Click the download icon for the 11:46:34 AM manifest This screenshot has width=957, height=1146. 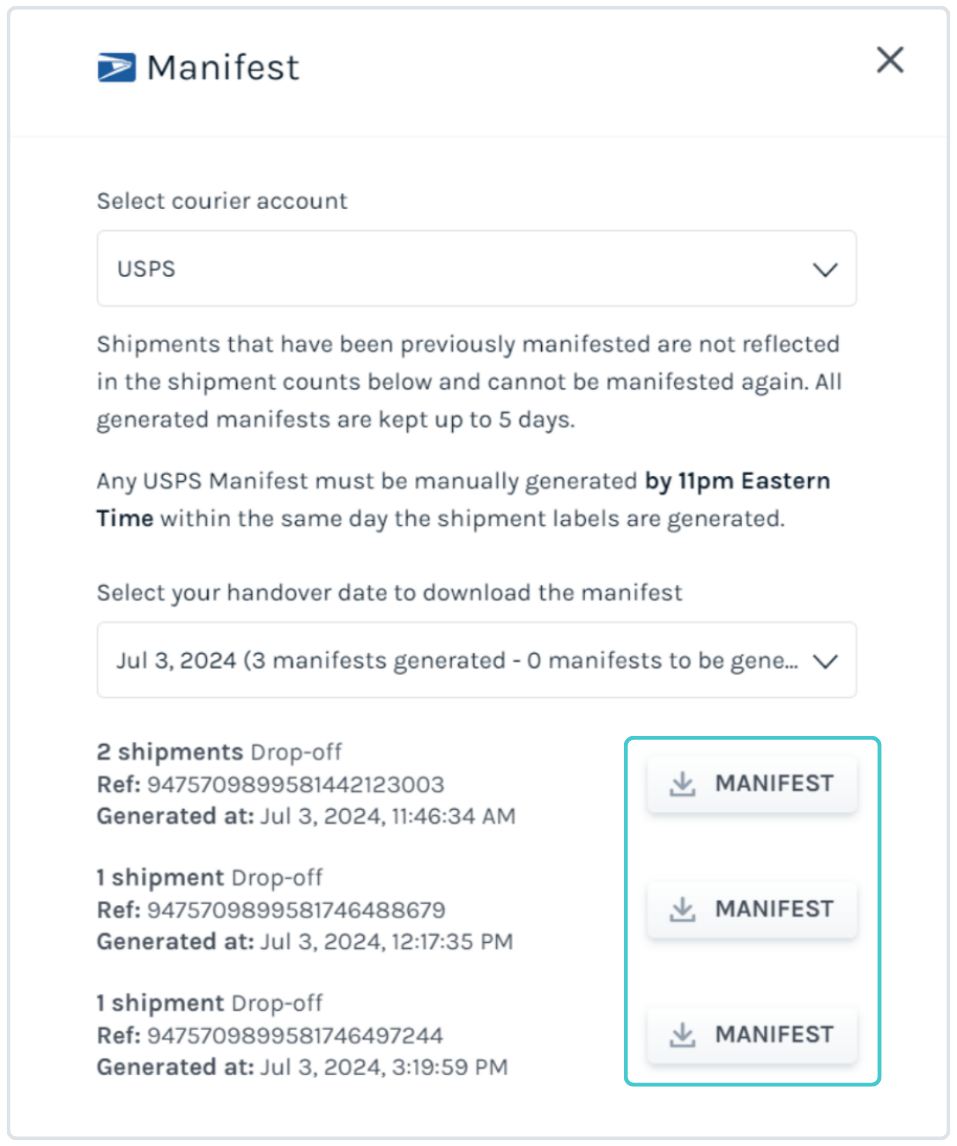coord(682,784)
